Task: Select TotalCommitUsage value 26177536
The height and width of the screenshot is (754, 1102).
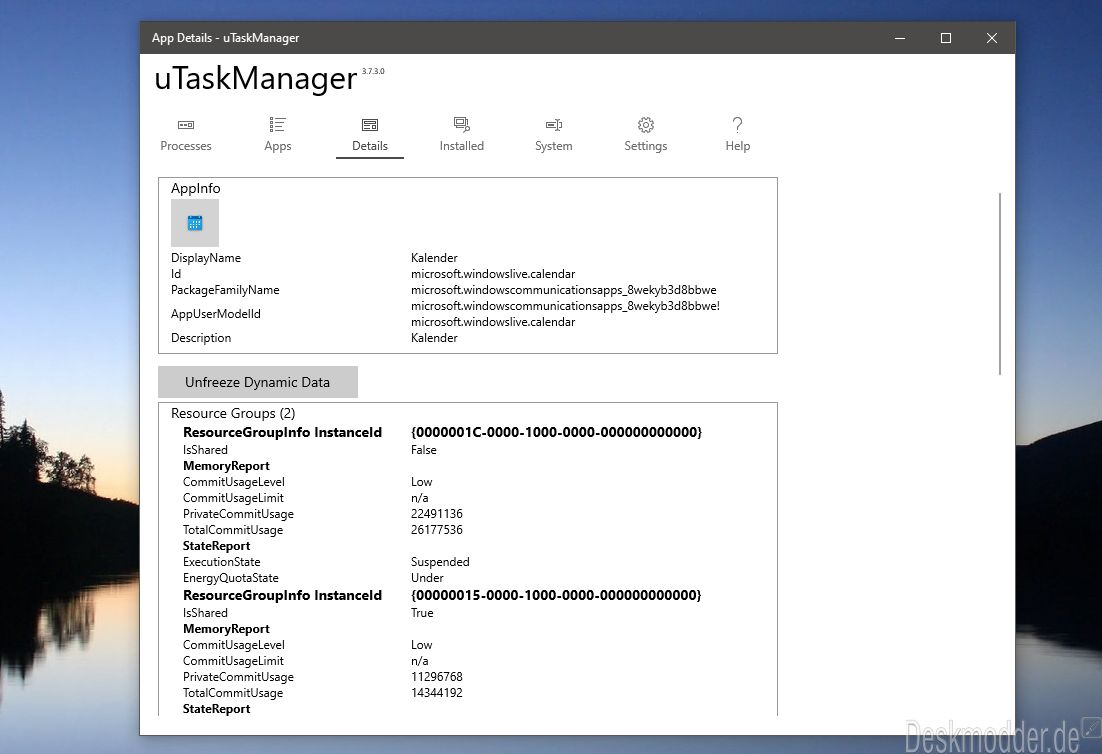Action: (436, 530)
